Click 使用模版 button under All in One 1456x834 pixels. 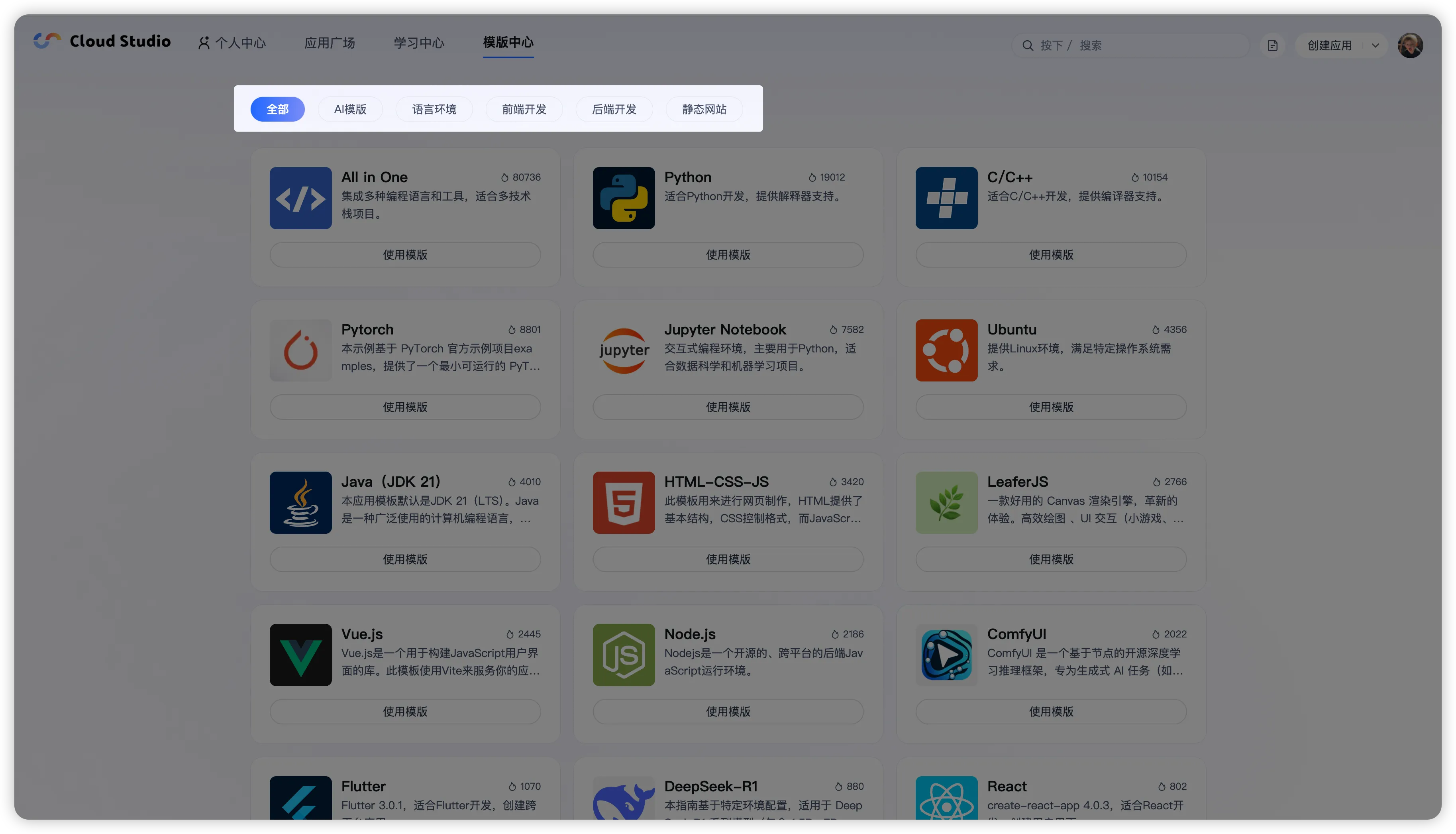(404, 254)
